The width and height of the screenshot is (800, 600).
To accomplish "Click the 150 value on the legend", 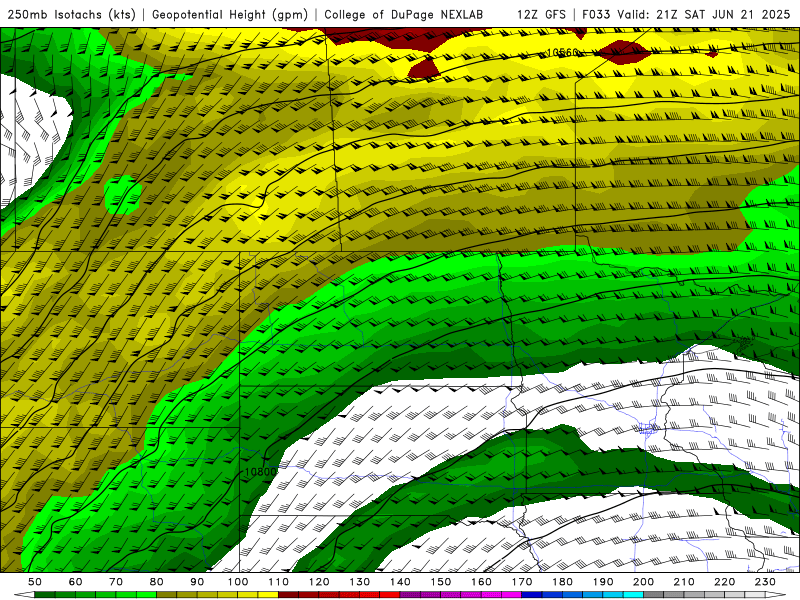I will tap(441, 582).
